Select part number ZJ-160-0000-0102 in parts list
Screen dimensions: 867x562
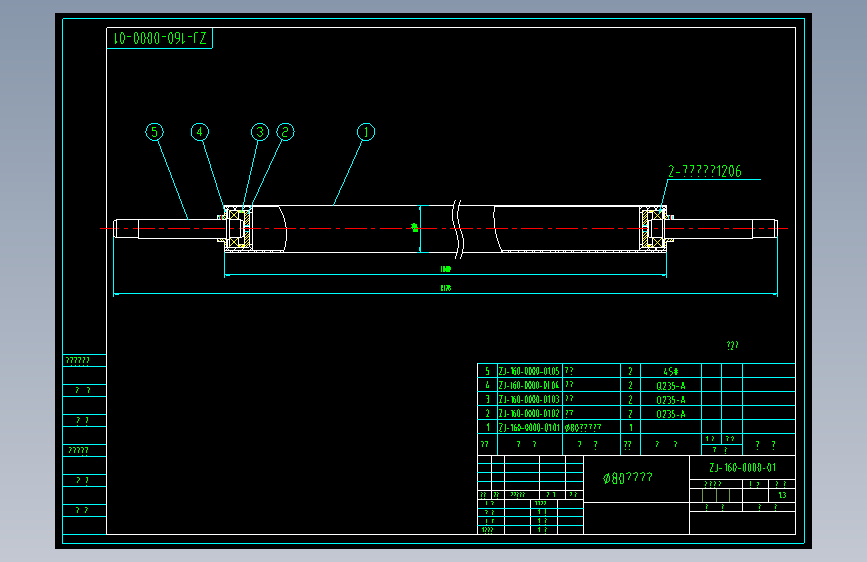pos(529,414)
